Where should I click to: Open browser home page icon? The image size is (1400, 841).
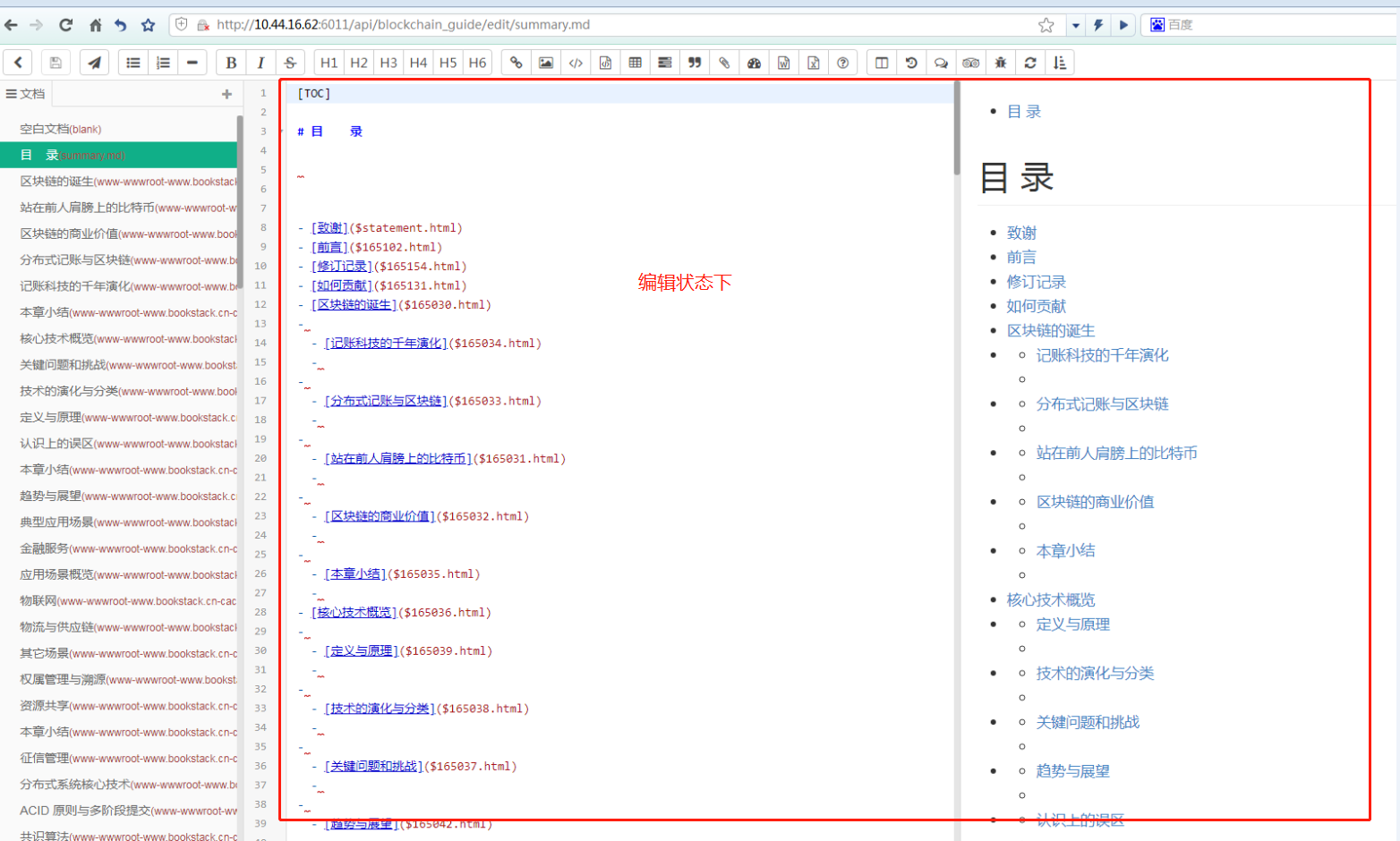[95, 25]
